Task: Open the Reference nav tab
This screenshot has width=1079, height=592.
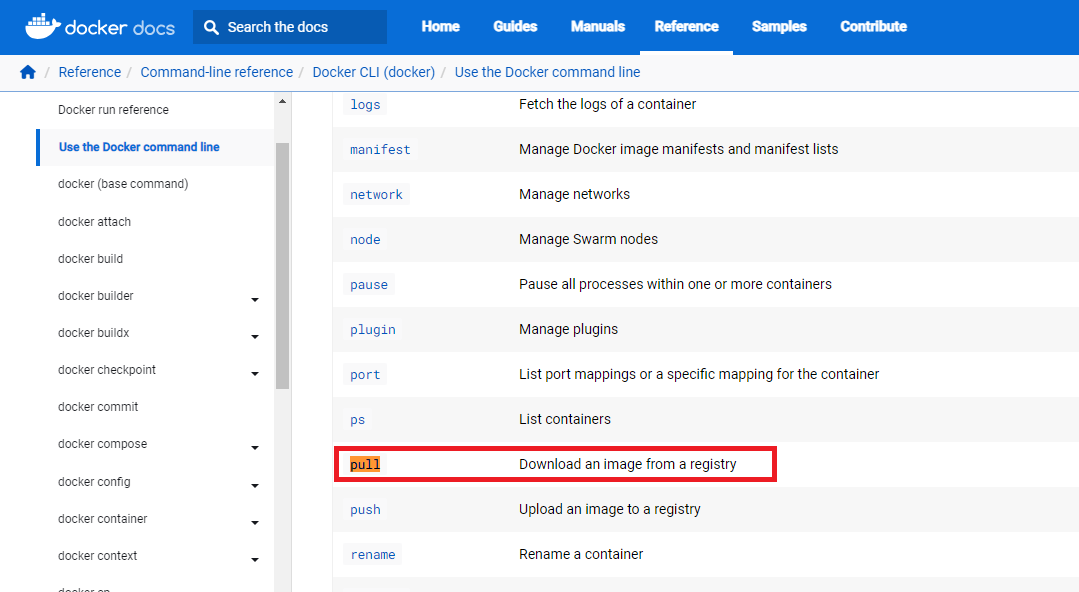Action: pos(686,27)
